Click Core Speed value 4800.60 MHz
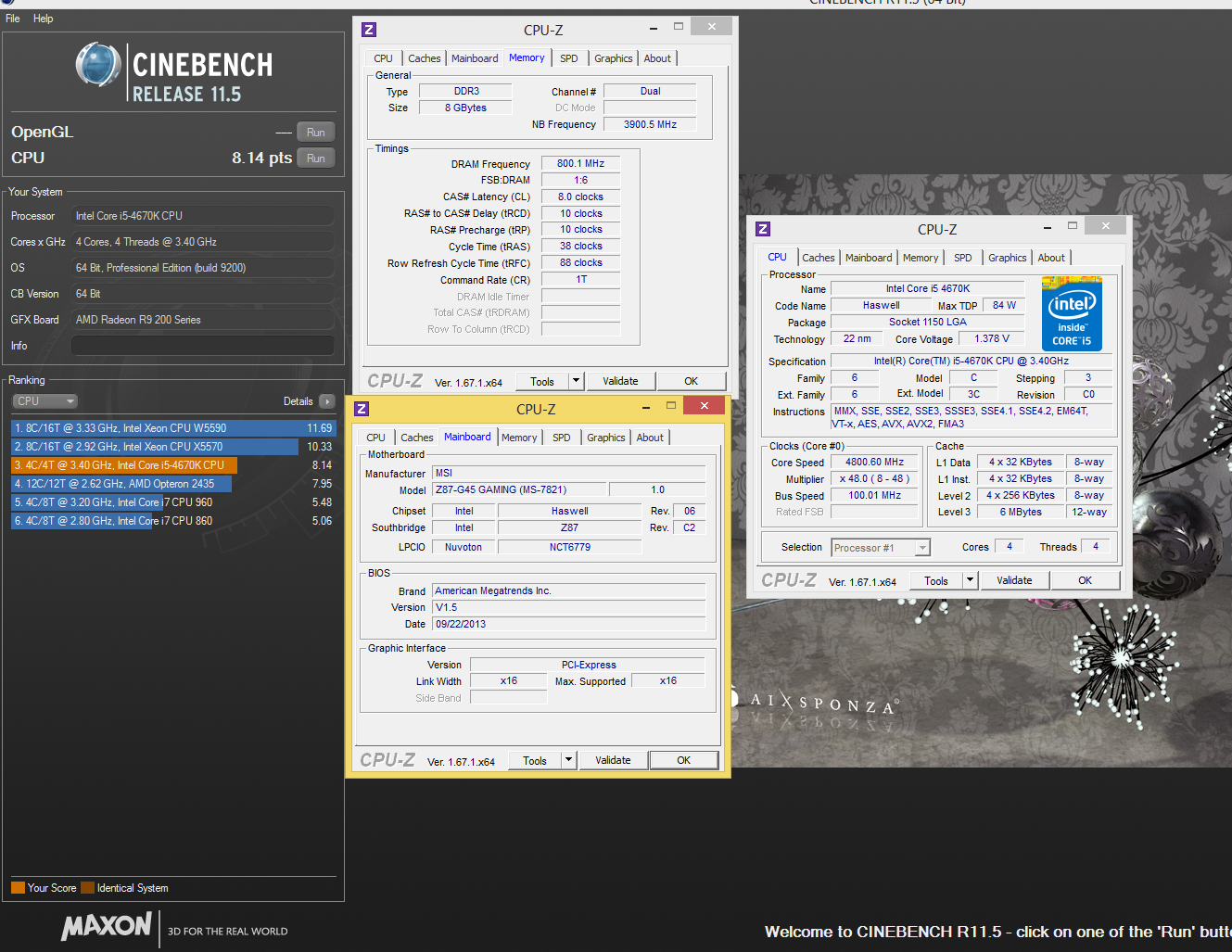The image size is (1232, 952). (875, 463)
